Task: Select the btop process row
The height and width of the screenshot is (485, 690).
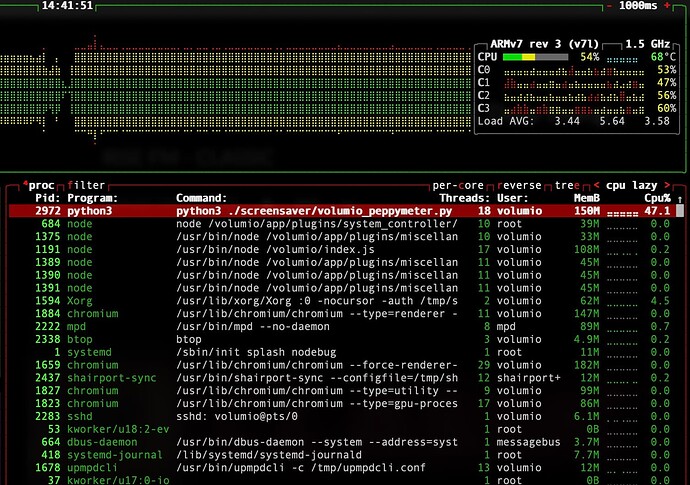Action: [342, 339]
